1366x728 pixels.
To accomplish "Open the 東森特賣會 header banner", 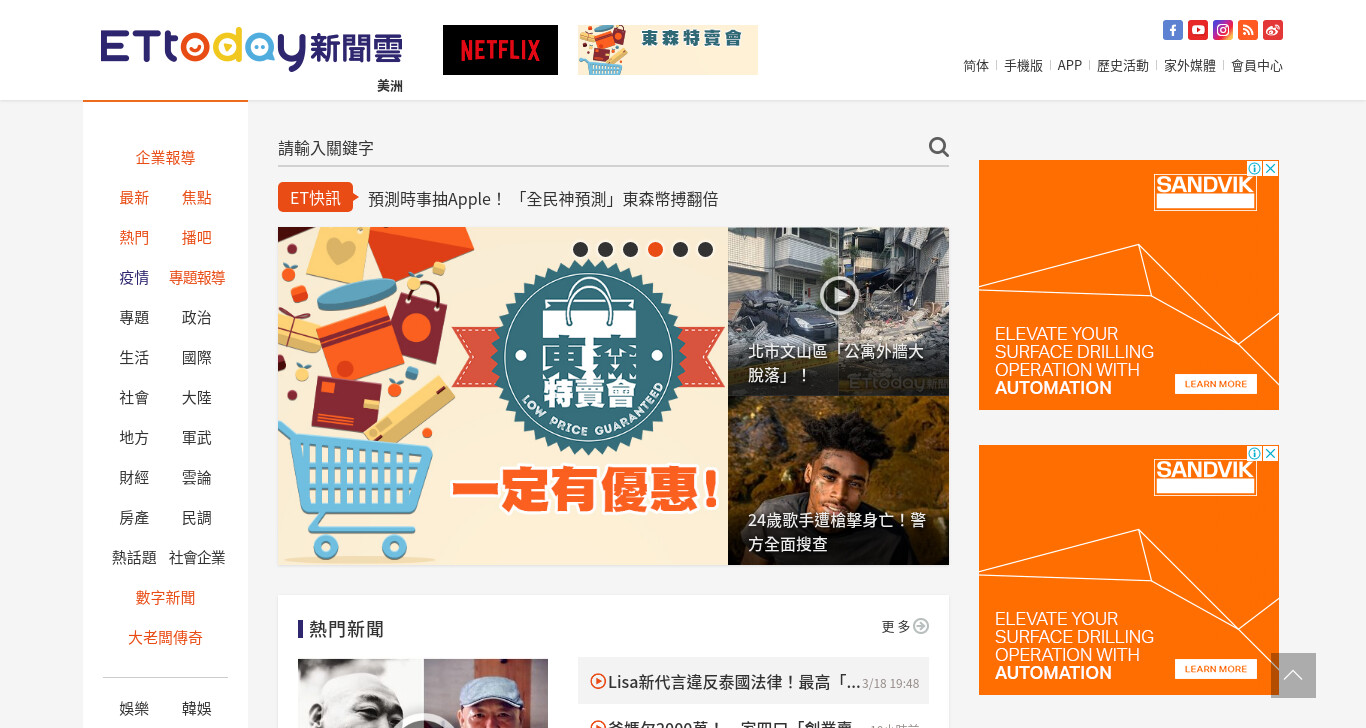I will click(668, 50).
